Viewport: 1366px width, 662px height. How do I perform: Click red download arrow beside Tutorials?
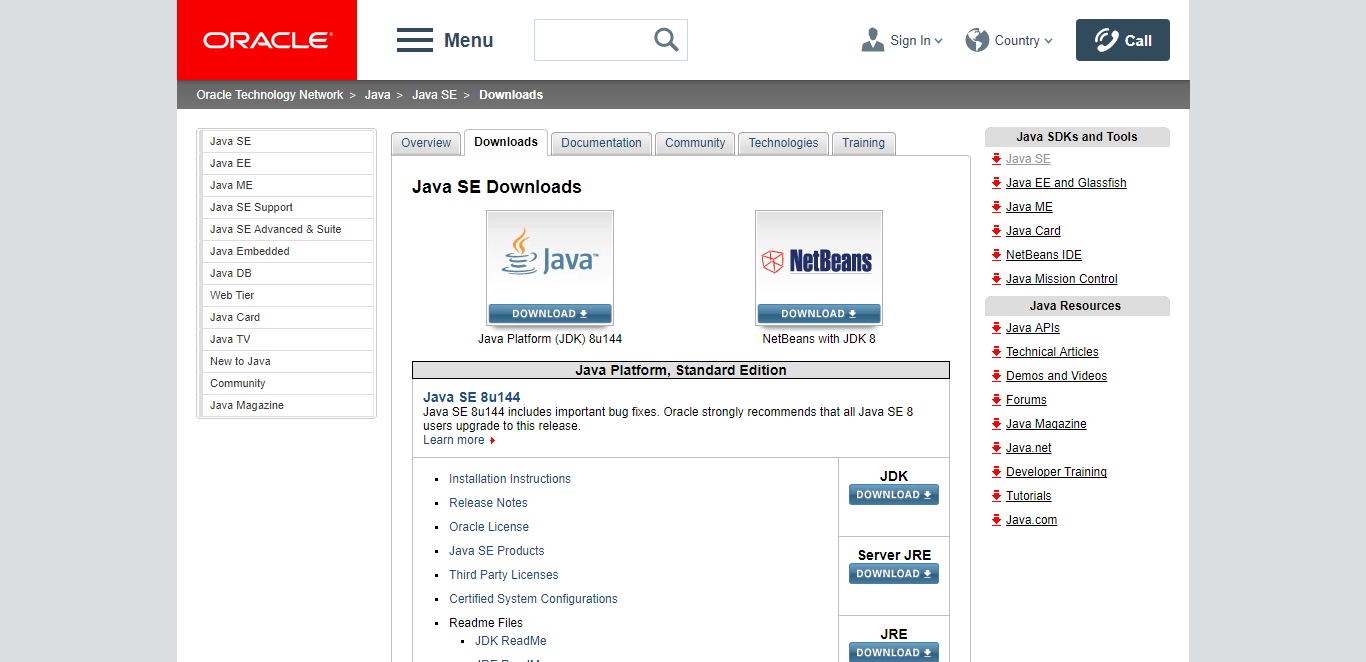click(x=996, y=496)
